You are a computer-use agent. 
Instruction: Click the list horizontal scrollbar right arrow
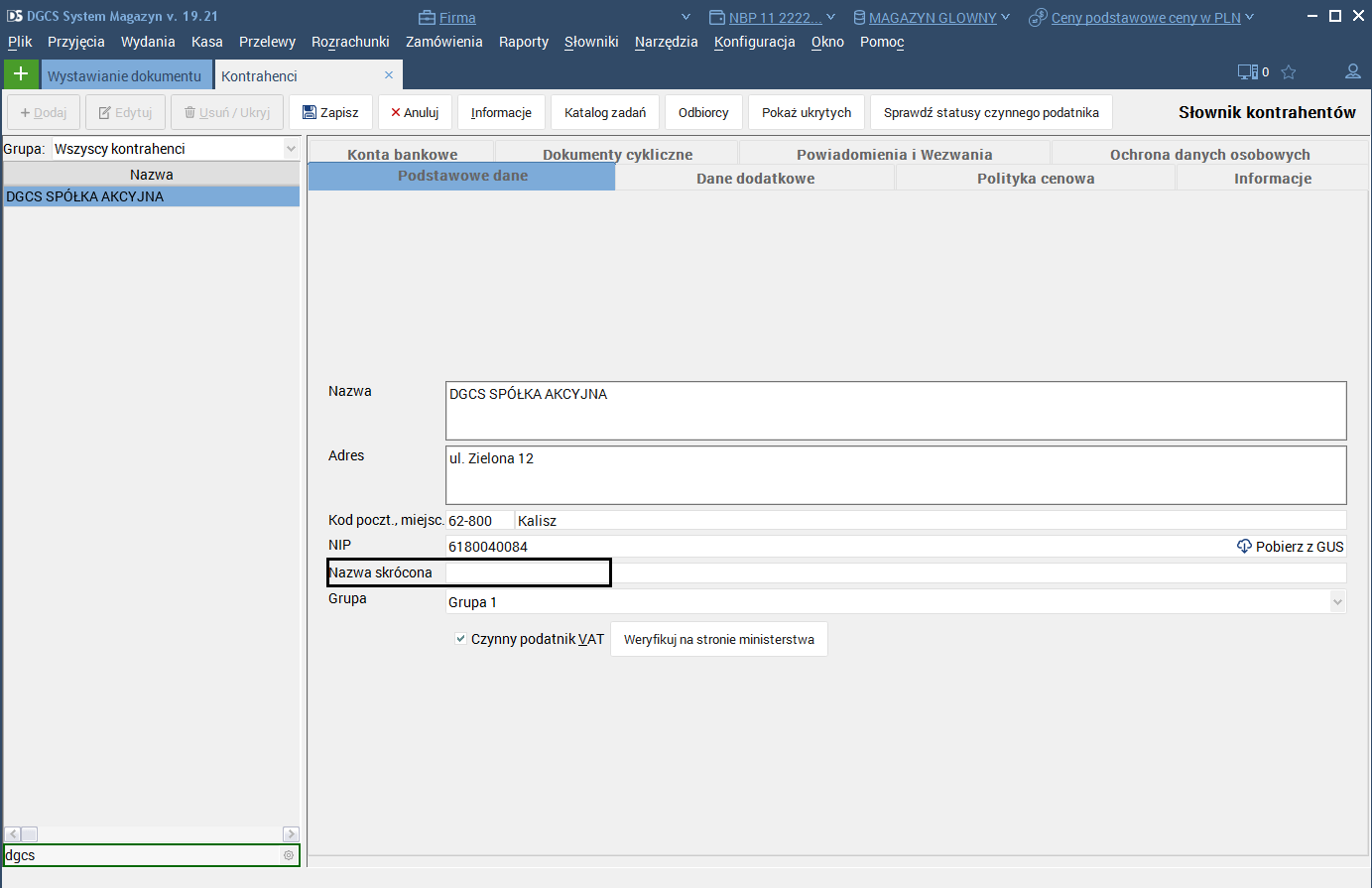click(x=291, y=834)
